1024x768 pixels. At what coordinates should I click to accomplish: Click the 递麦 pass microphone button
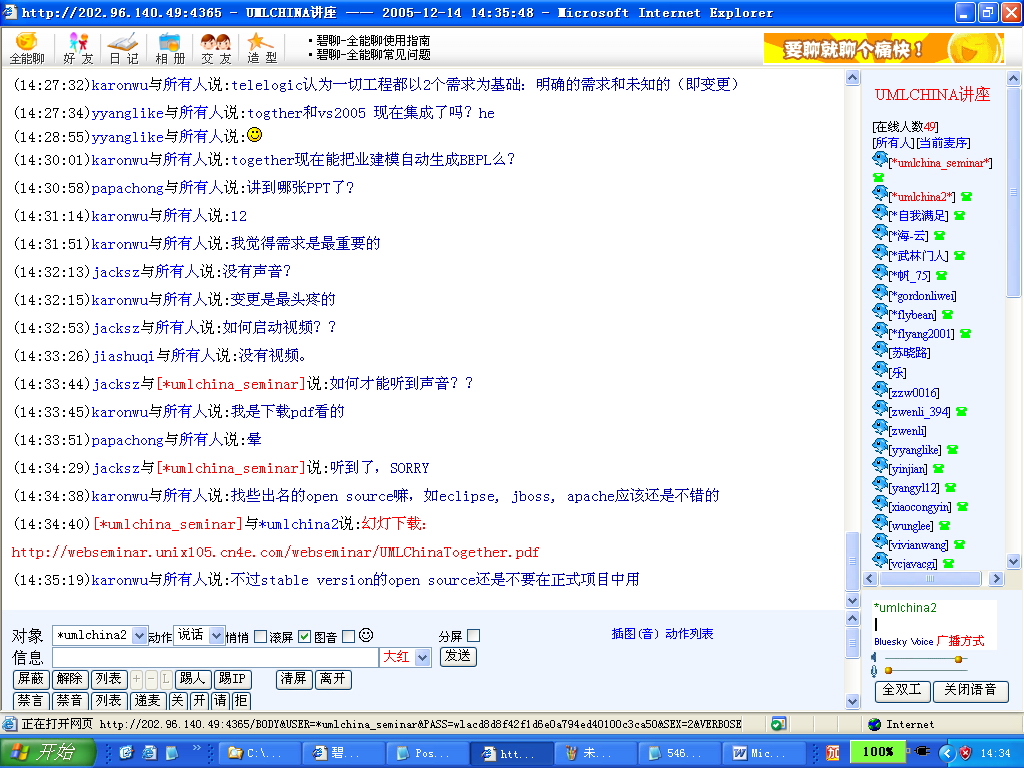pyautogui.click(x=148, y=701)
